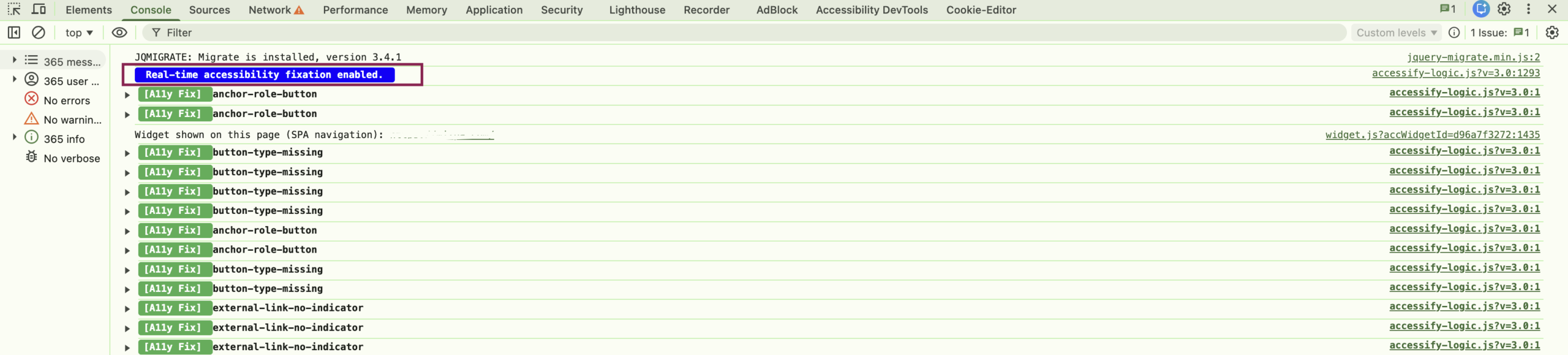The image size is (1568, 355).
Task: Select the inspect element tool
Action: (13, 9)
